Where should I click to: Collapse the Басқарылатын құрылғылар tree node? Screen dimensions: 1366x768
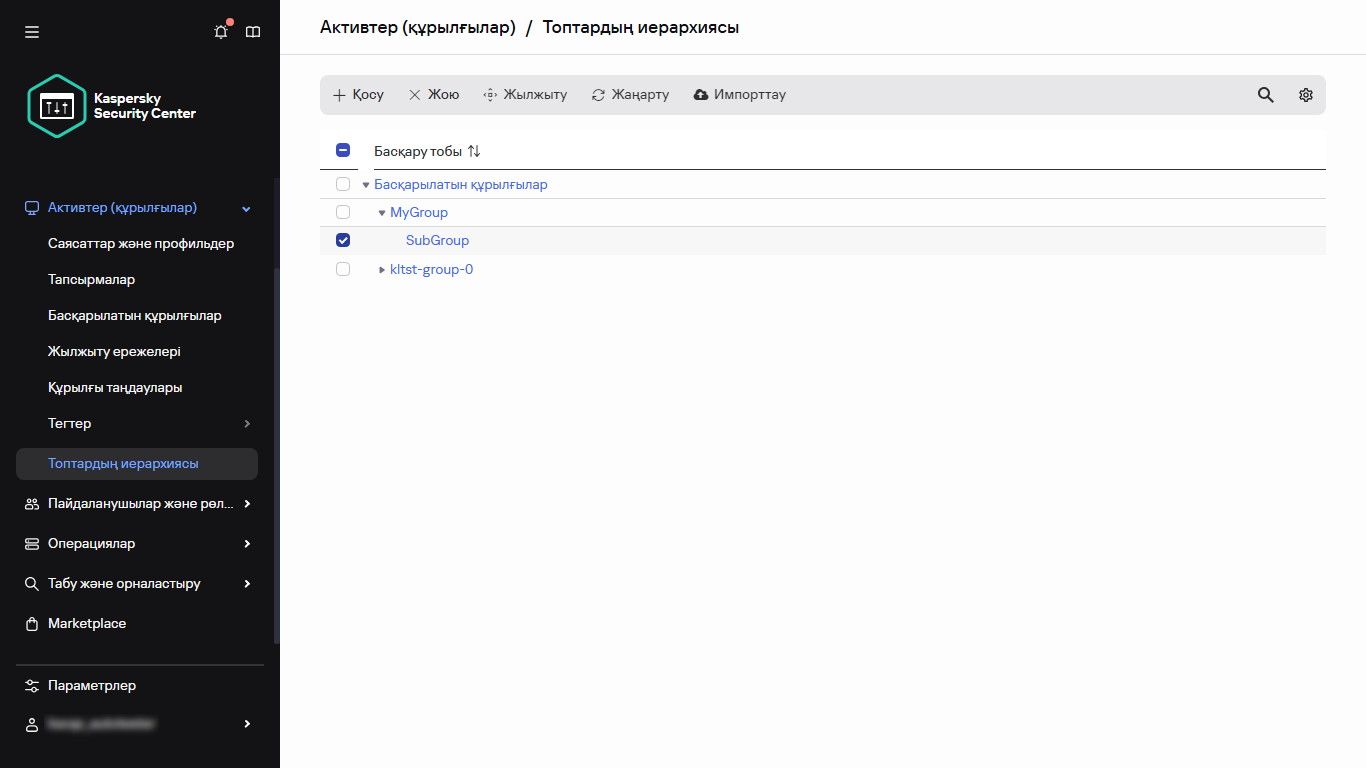tap(365, 184)
